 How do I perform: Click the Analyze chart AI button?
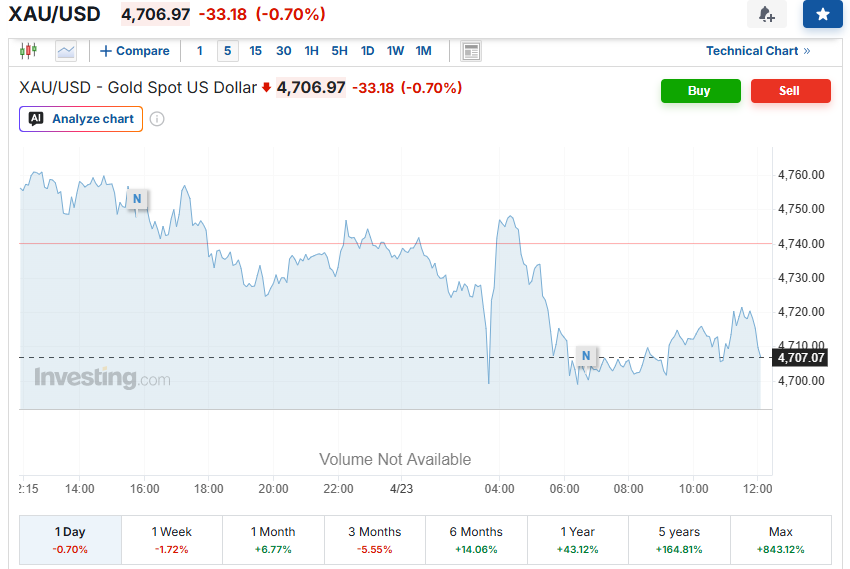coord(81,119)
